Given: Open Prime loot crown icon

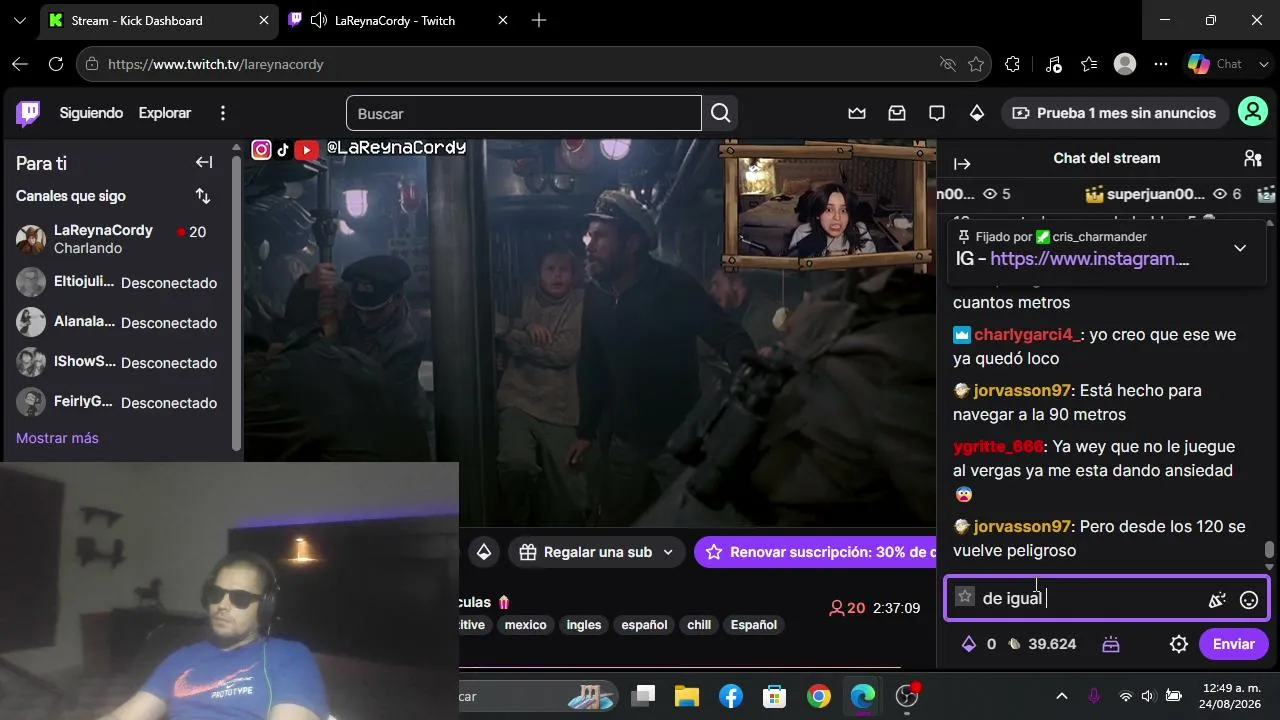Looking at the screenshot, I should tap(857, 113).
